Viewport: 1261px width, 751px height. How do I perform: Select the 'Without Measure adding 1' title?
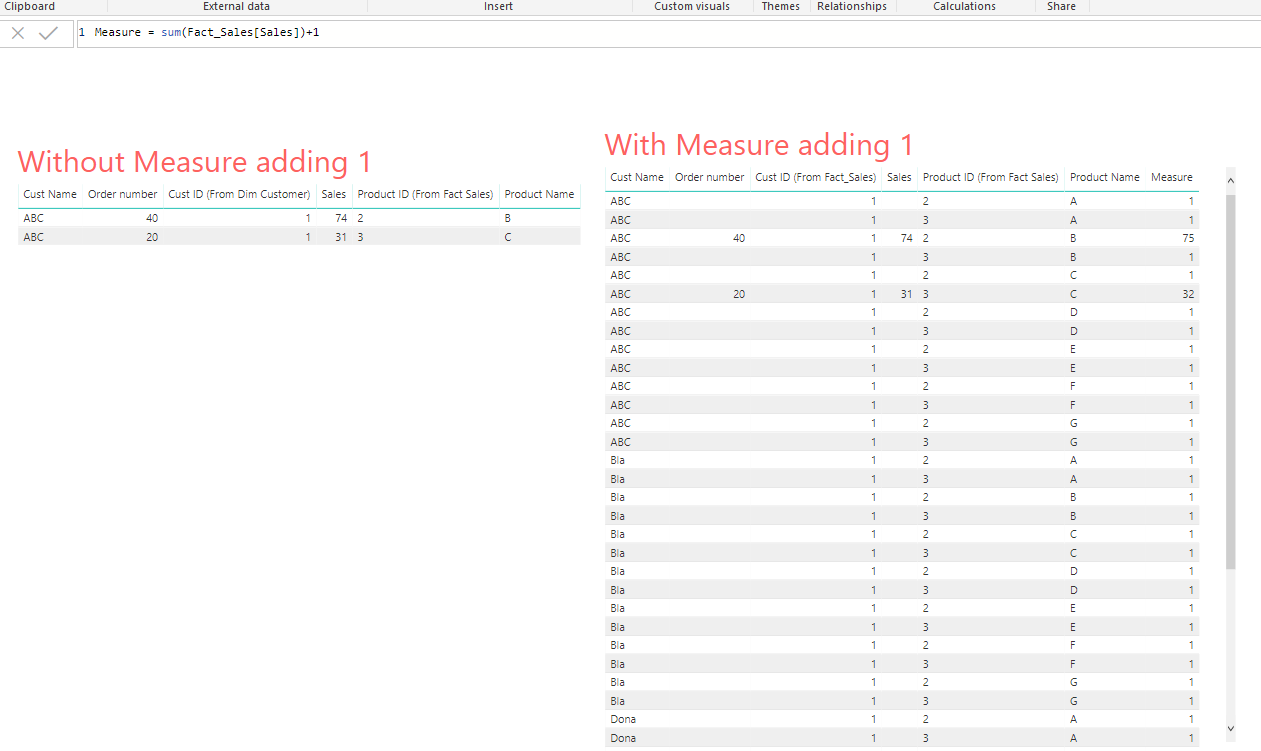[x=195, y=161]
